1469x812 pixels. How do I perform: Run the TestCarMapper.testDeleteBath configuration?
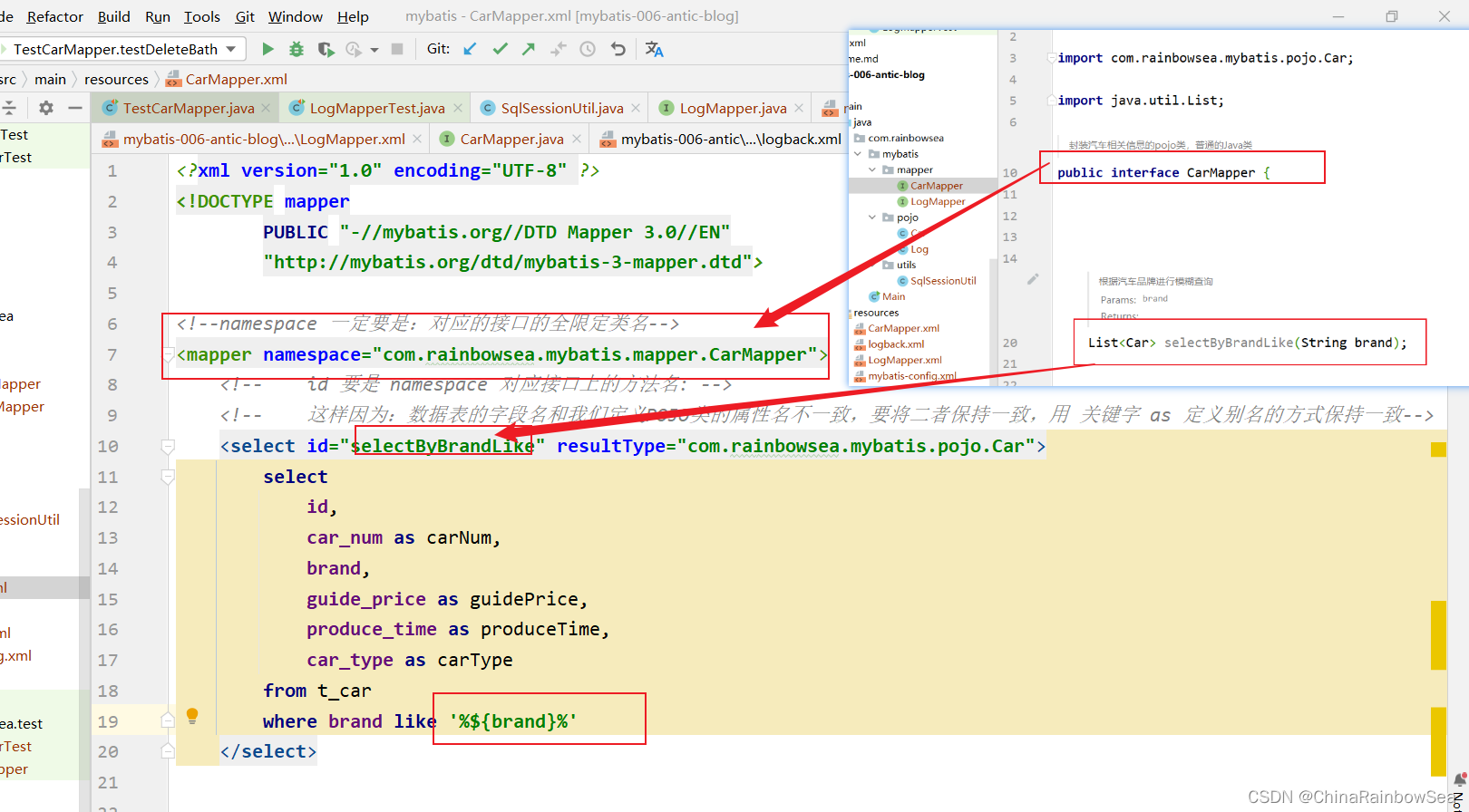[x=268, y=49]
